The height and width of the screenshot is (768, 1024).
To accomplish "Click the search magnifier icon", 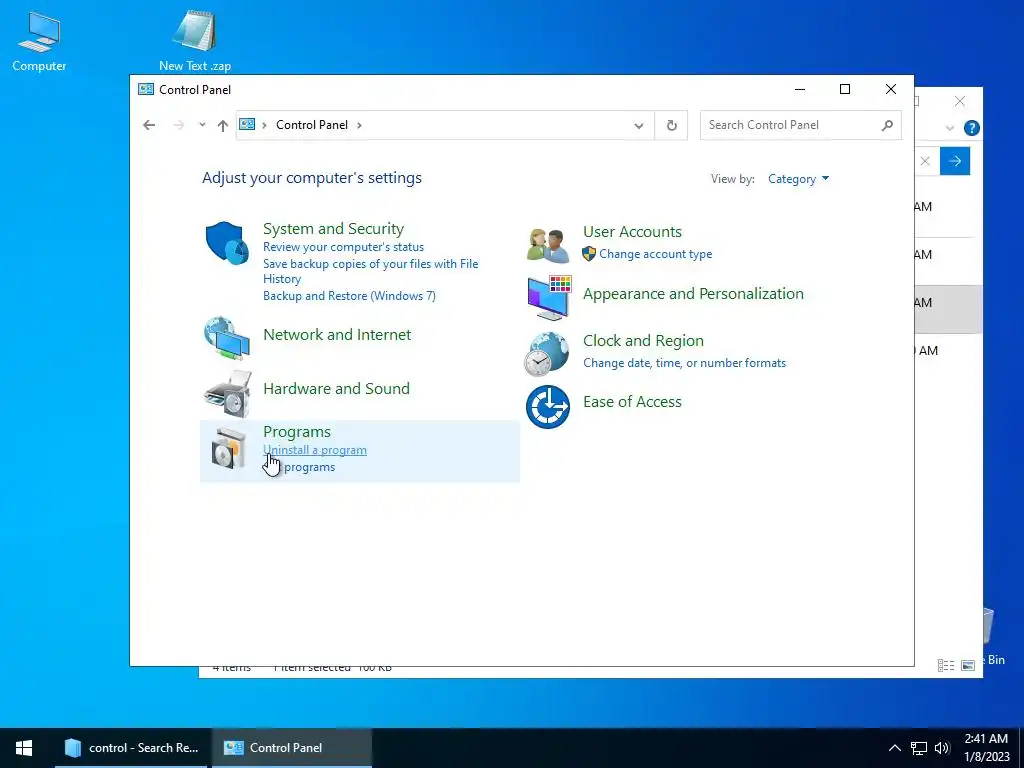I will pyautogui.click(x=887, y=125).
